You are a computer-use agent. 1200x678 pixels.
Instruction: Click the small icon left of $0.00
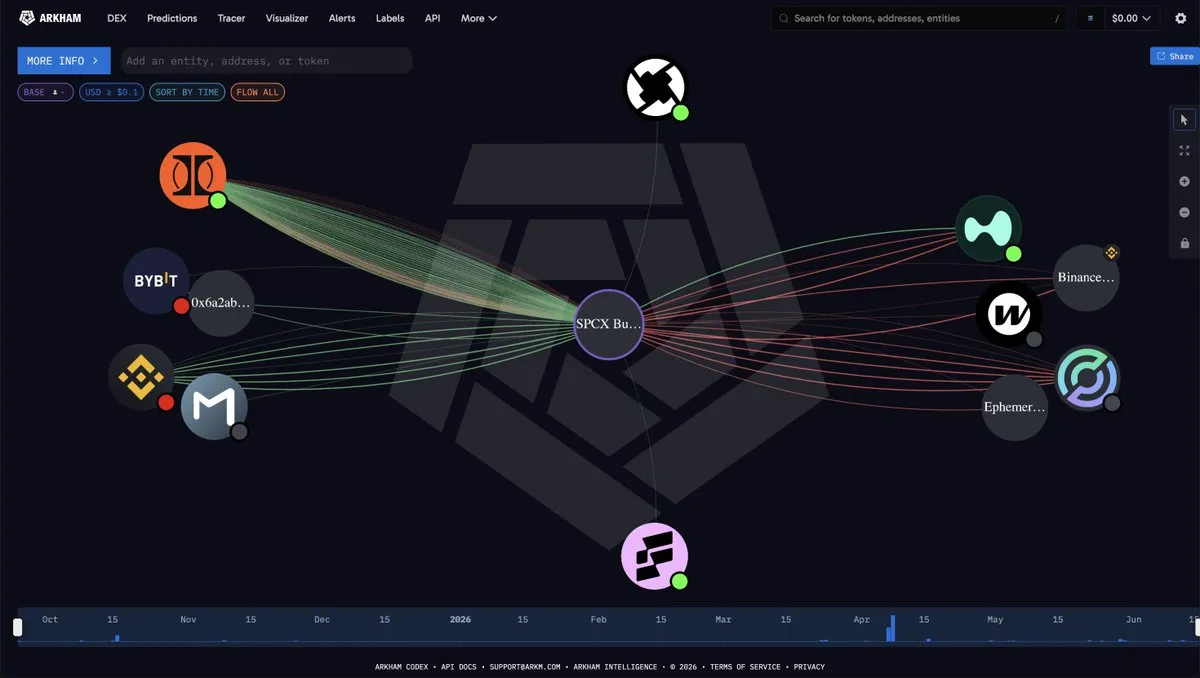1091,18
